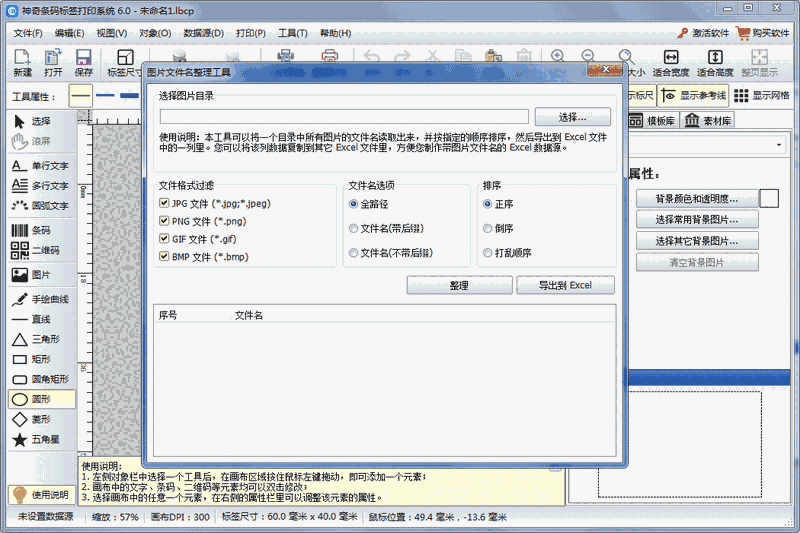Click the 打开 (Open) toolbar icon
800x533 pixels.
coord(53,63)
